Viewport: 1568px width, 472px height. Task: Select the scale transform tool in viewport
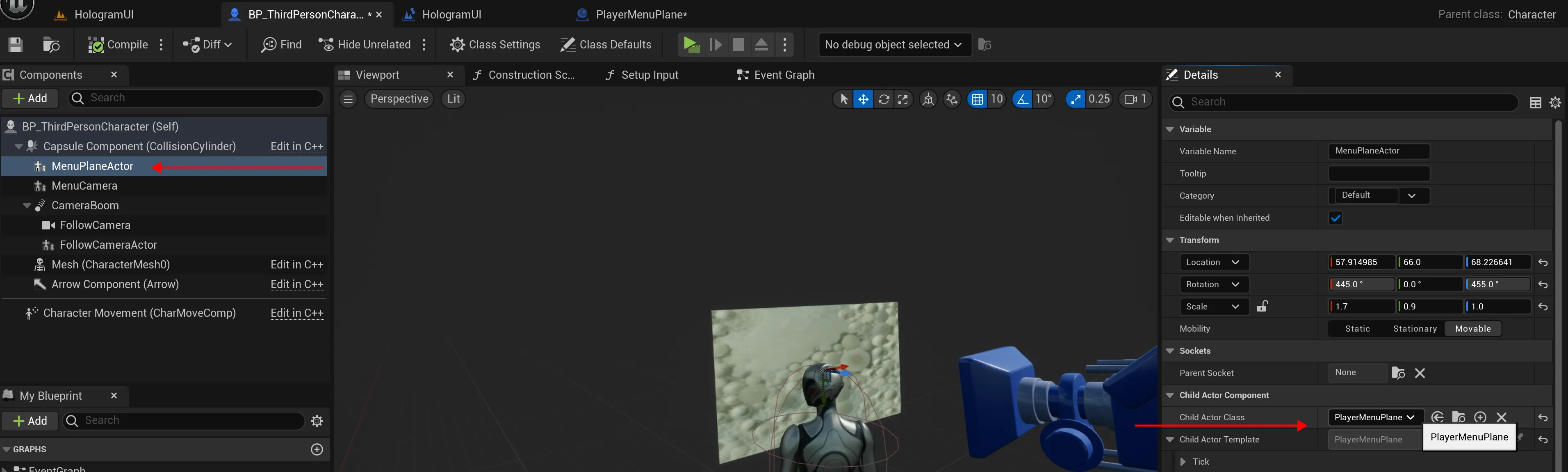pos(903,99)
